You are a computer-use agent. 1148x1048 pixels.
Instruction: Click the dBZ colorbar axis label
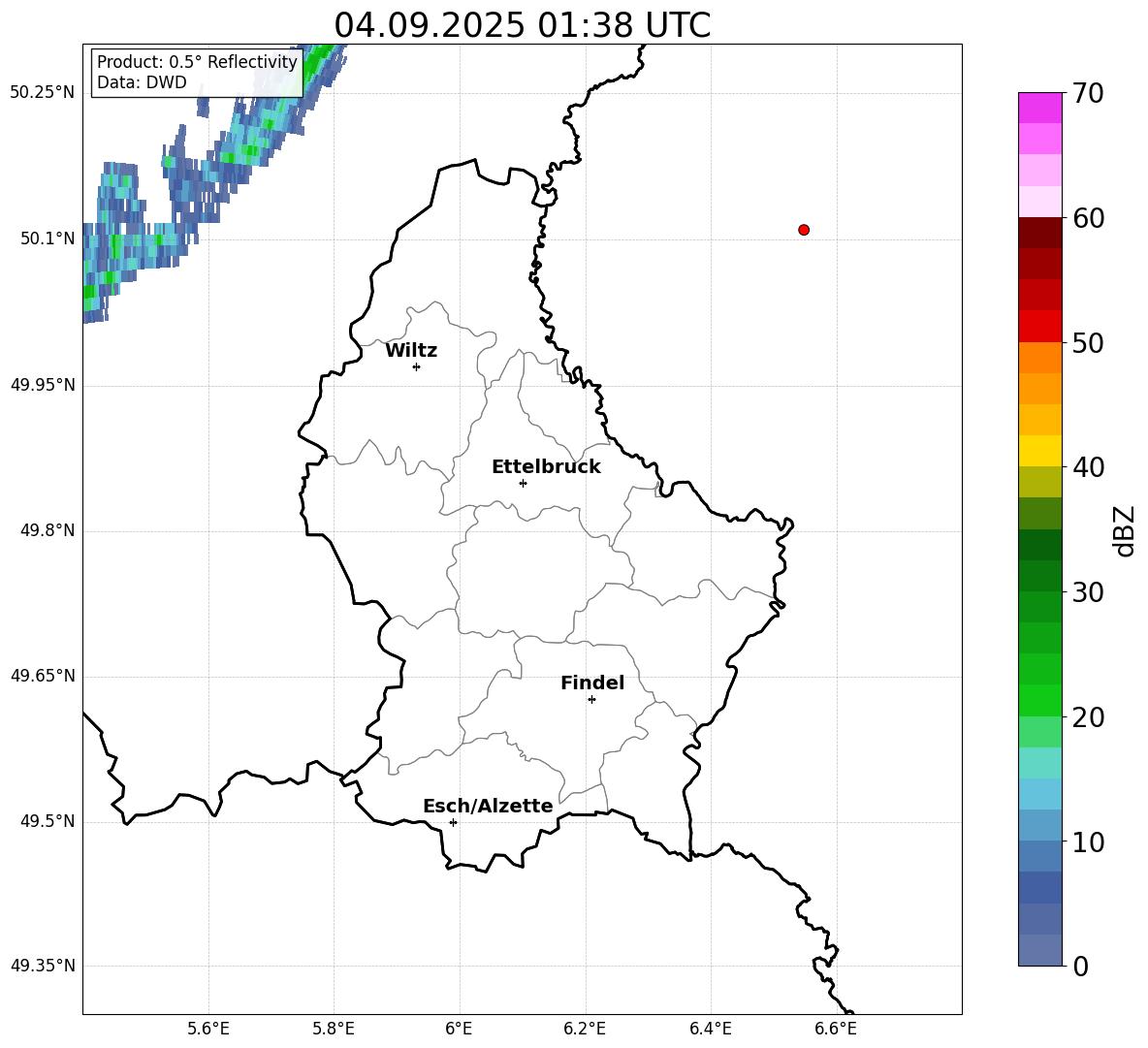pyautogui.click(x=1126, y=530)
